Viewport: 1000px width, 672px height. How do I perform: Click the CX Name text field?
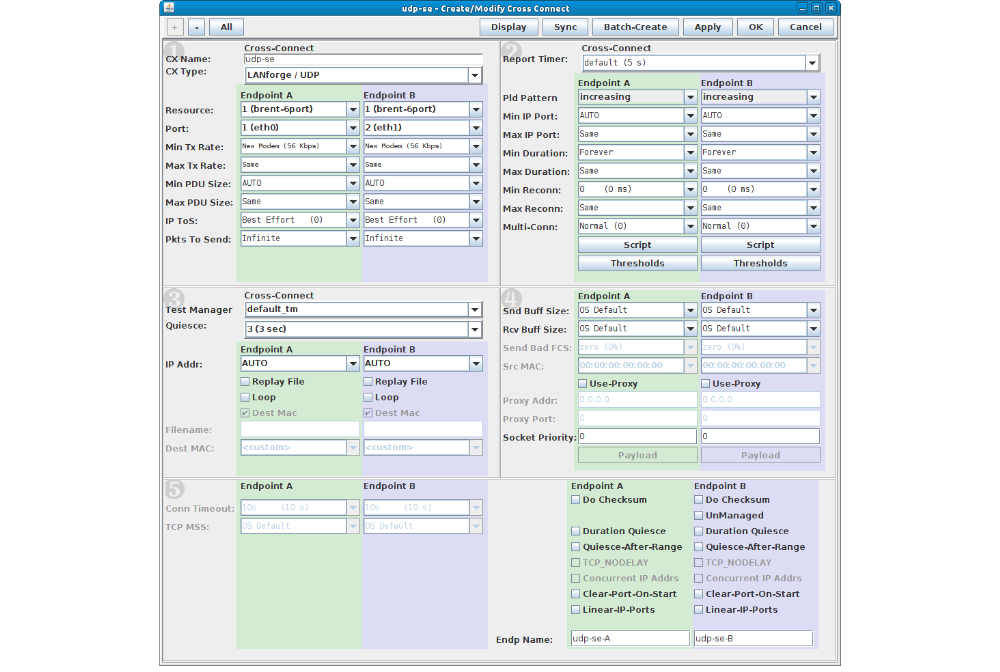tap(361, 60)
